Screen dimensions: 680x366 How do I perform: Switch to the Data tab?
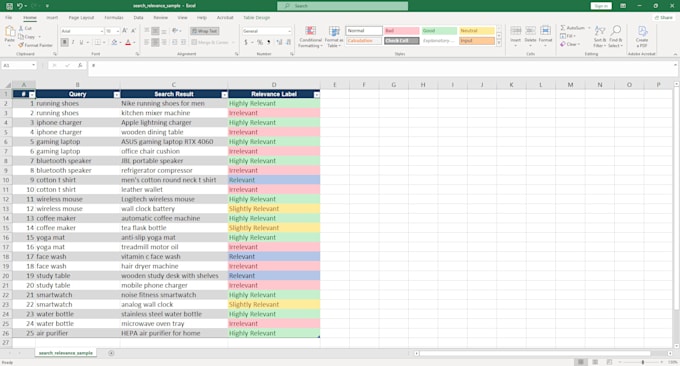click(x=138, y=18)
